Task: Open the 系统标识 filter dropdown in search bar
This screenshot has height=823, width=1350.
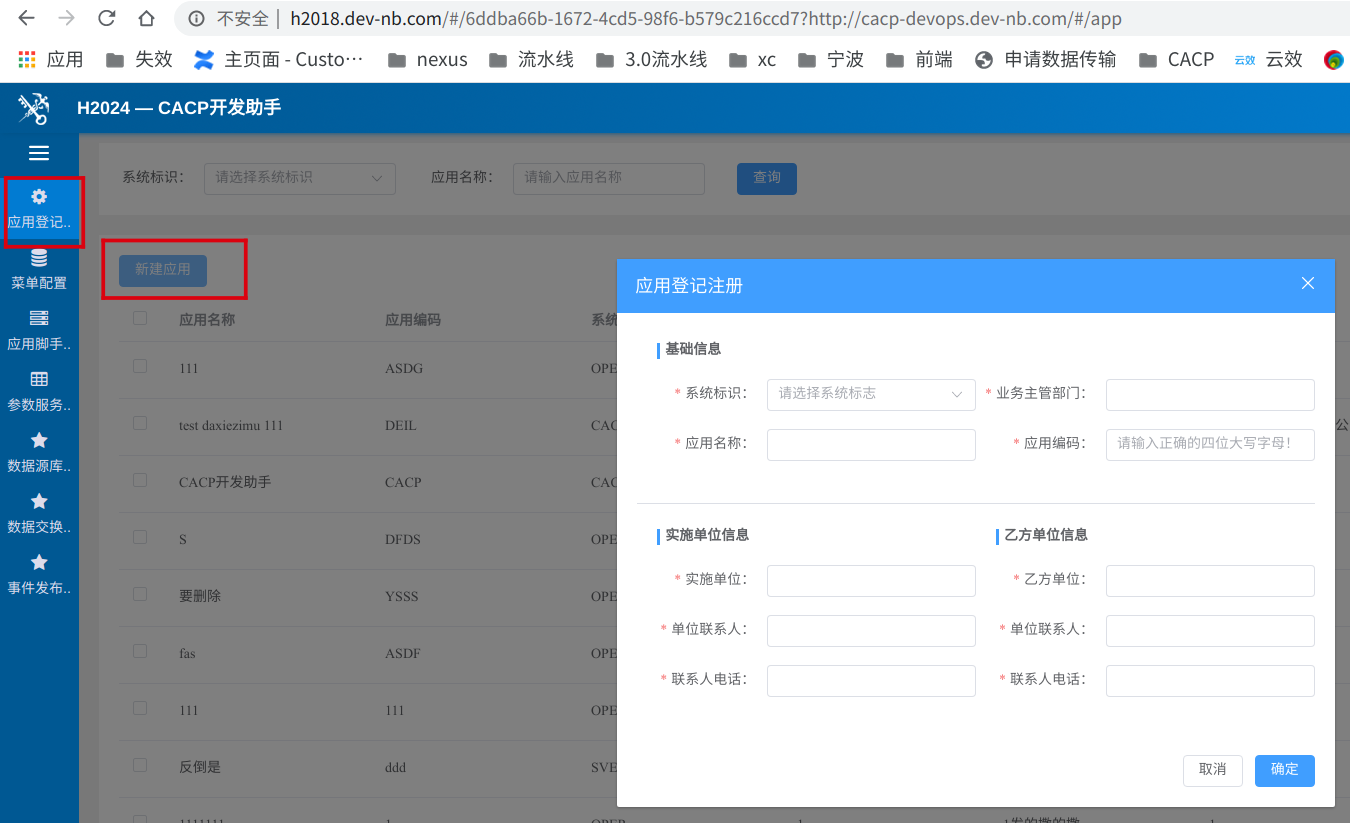Action: [x=299, y=178]
